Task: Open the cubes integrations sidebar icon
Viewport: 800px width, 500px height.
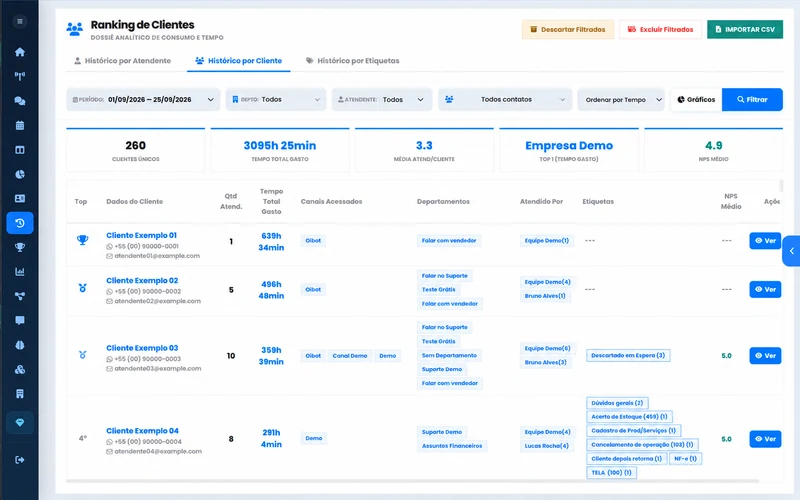Action: [20, 370]
